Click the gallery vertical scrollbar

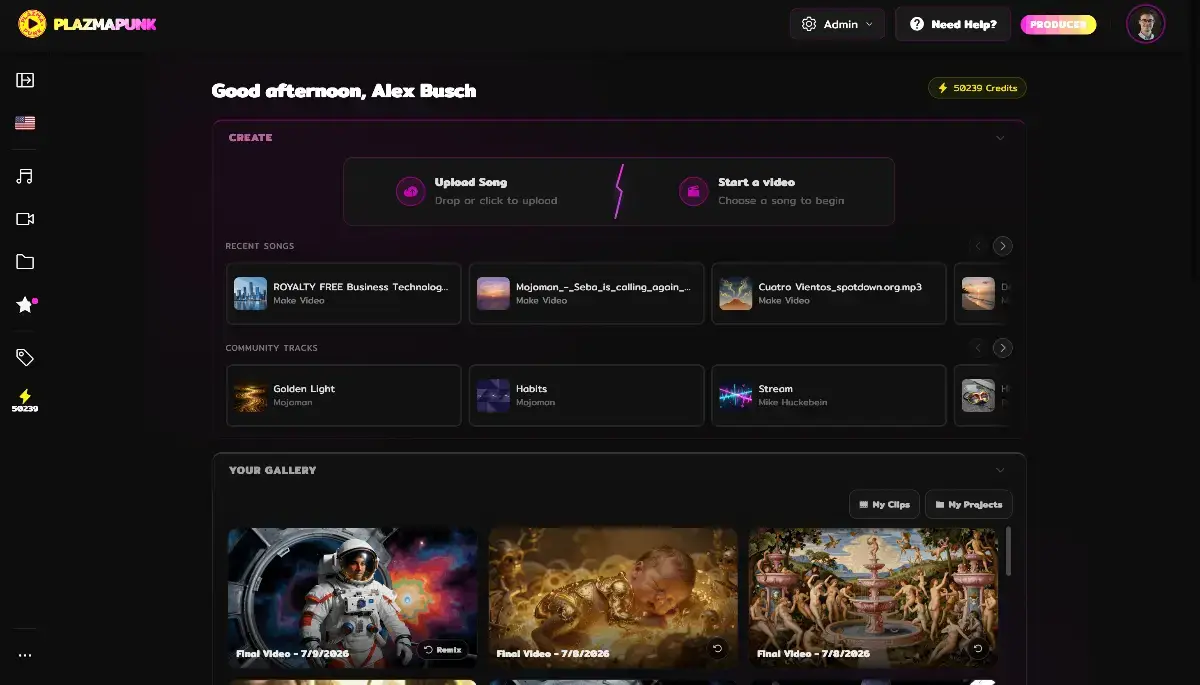click(1008, 552)
